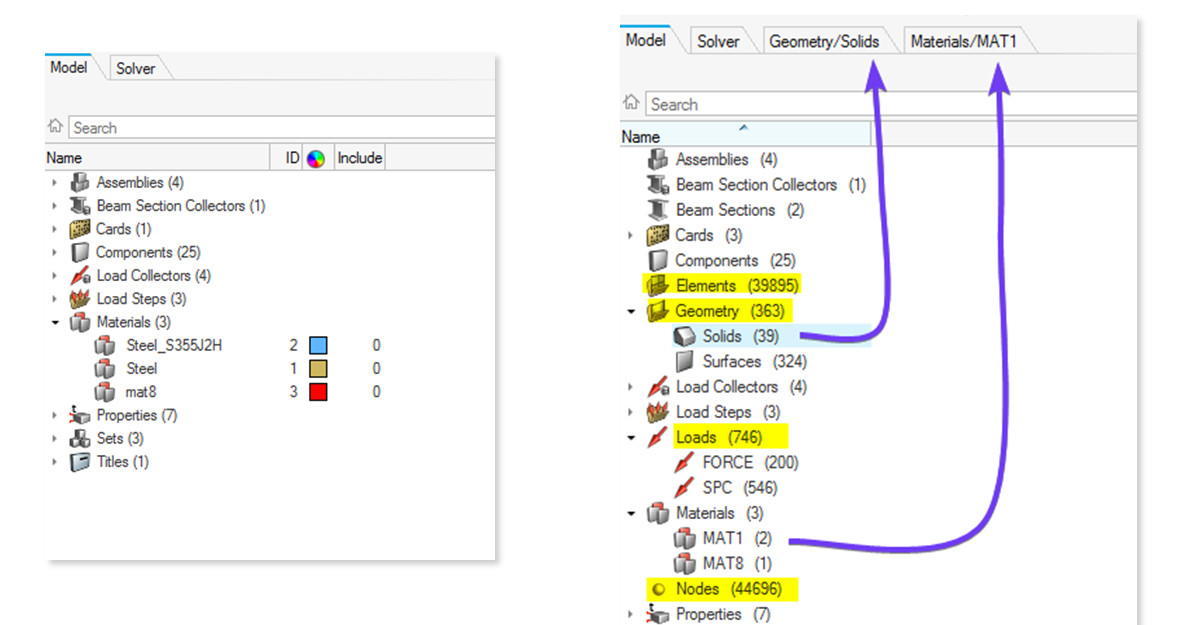Switch to the Solver tab
This screenshot has height=625, width=1200.
[135, 68]
